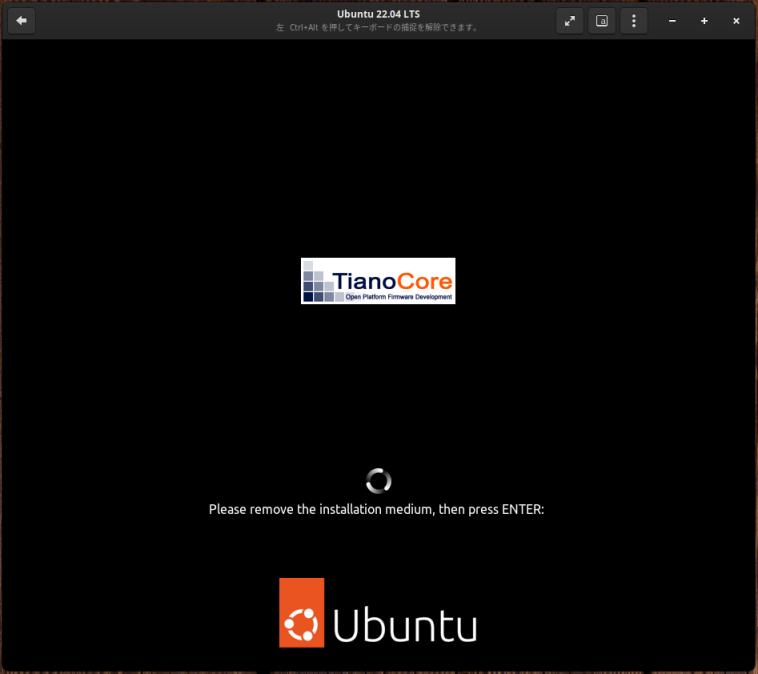Enter fullscreen mode with the expand arrows icon
The width and height of the screenshot is (758, 674).
[x=570, y=21]
